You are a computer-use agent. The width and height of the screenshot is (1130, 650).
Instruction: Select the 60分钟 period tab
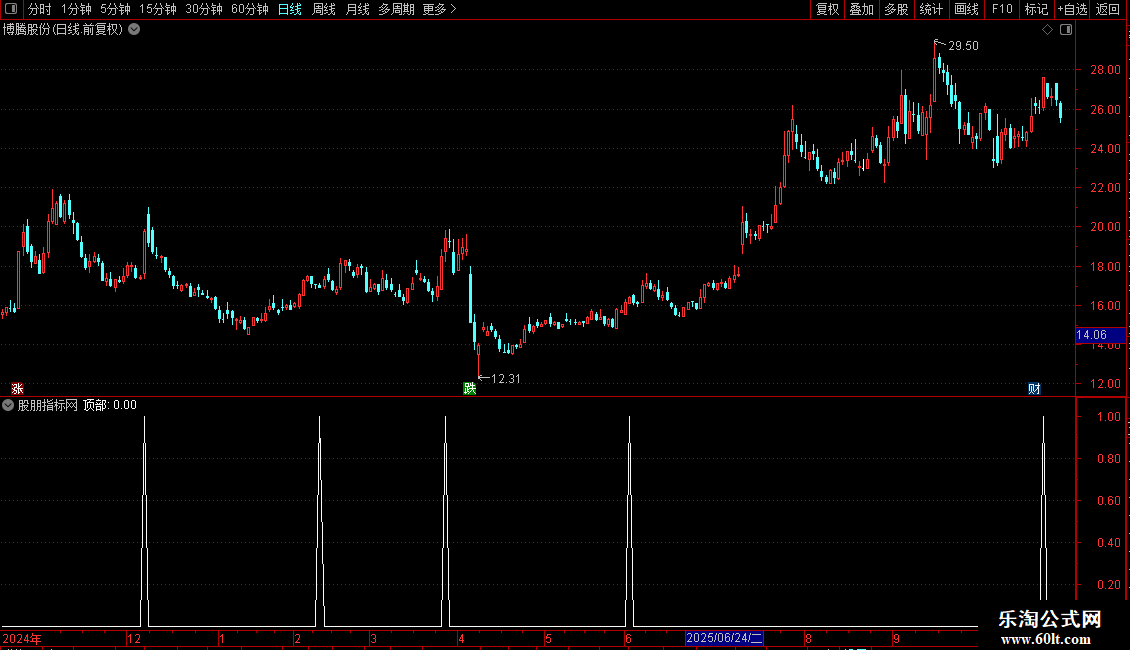250,9
